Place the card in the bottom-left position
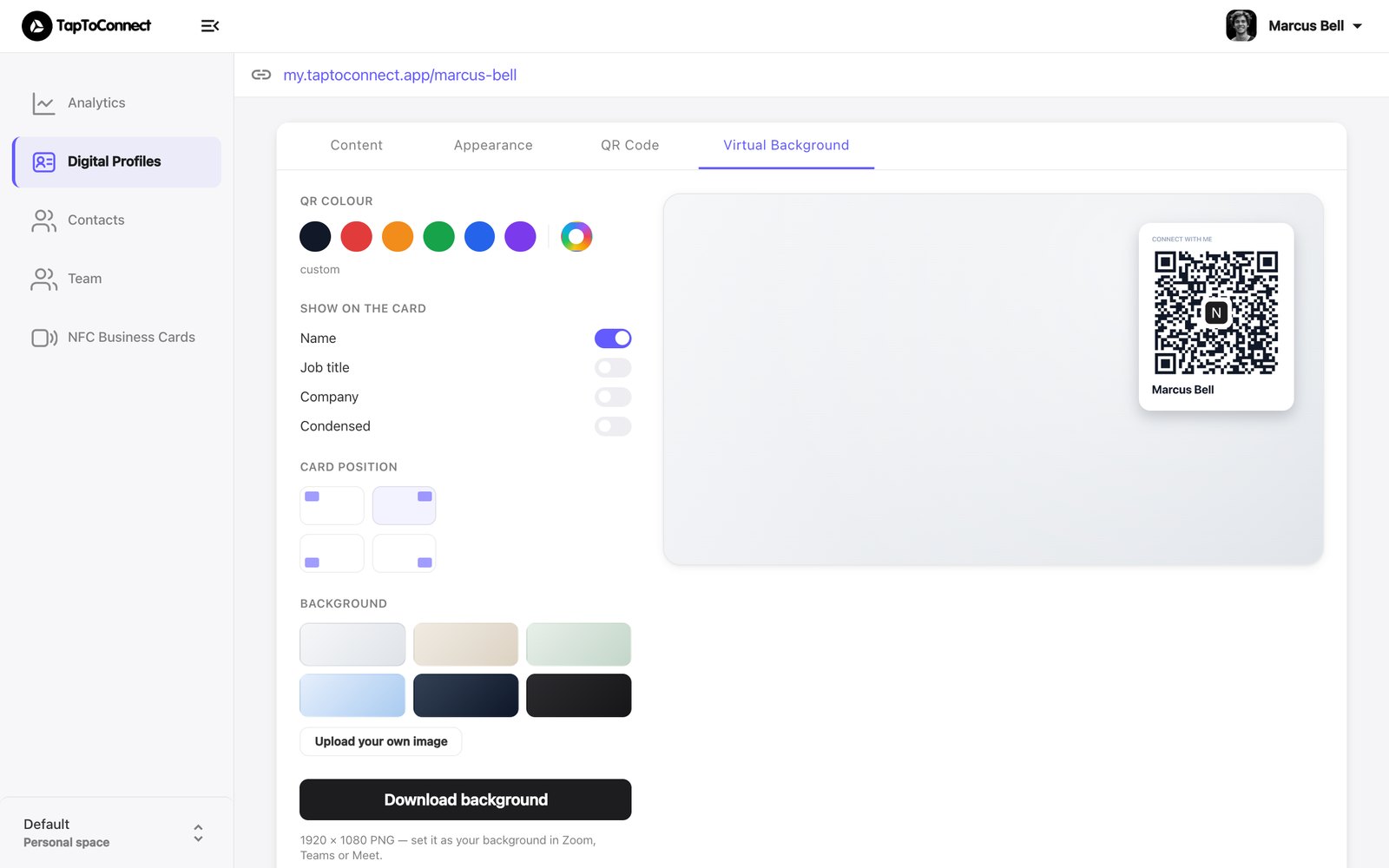1389x868 pixels. 332,553
